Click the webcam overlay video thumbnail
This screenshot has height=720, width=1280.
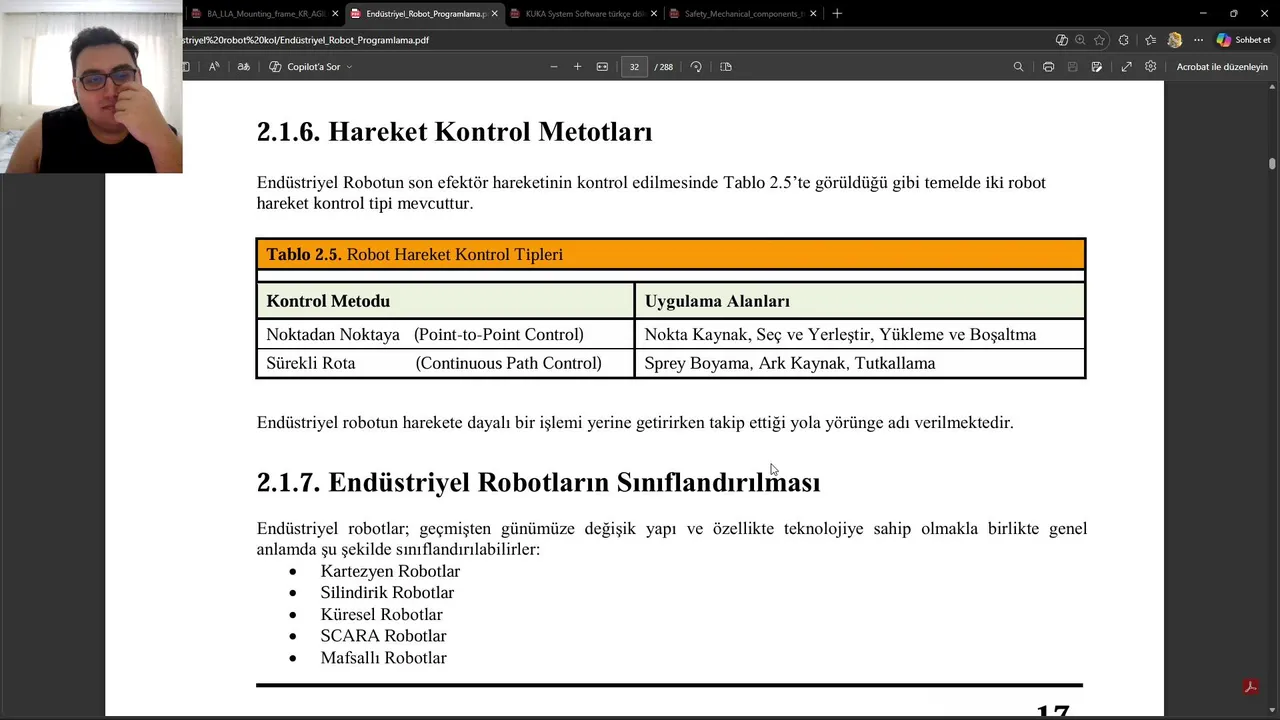click(91, 87)
